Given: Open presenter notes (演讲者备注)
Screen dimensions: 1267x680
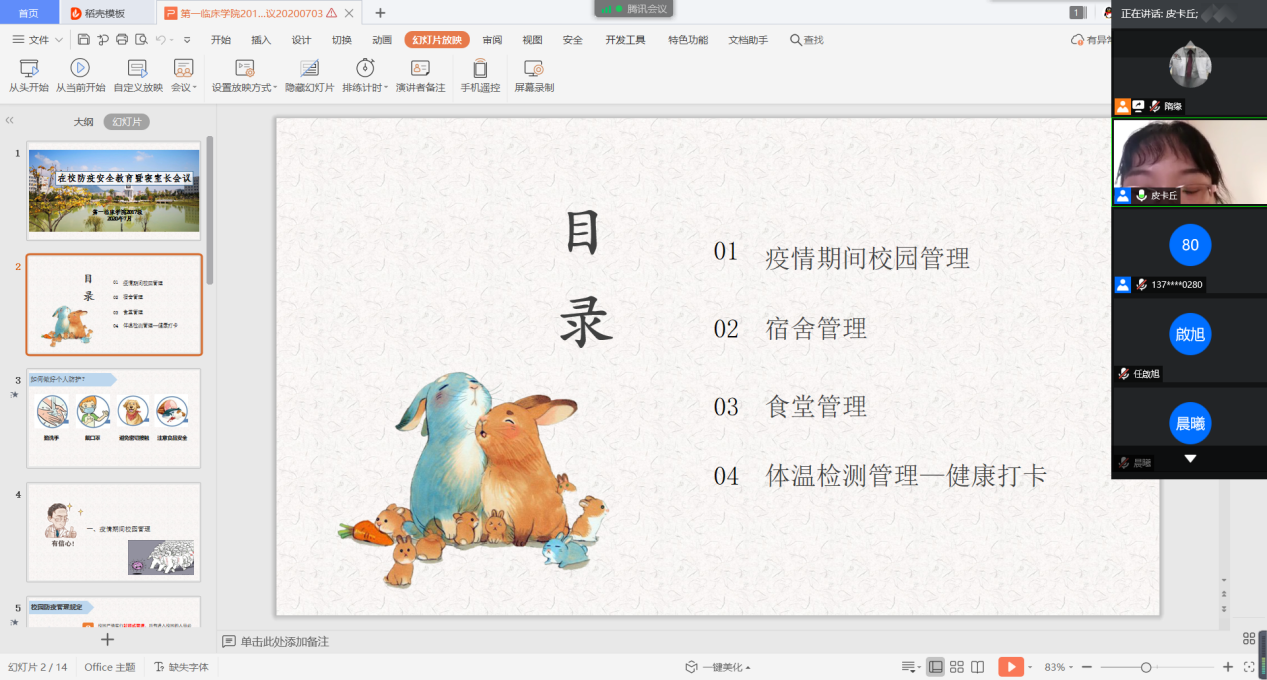Looking at the screenshot, I should coord(420,76).
